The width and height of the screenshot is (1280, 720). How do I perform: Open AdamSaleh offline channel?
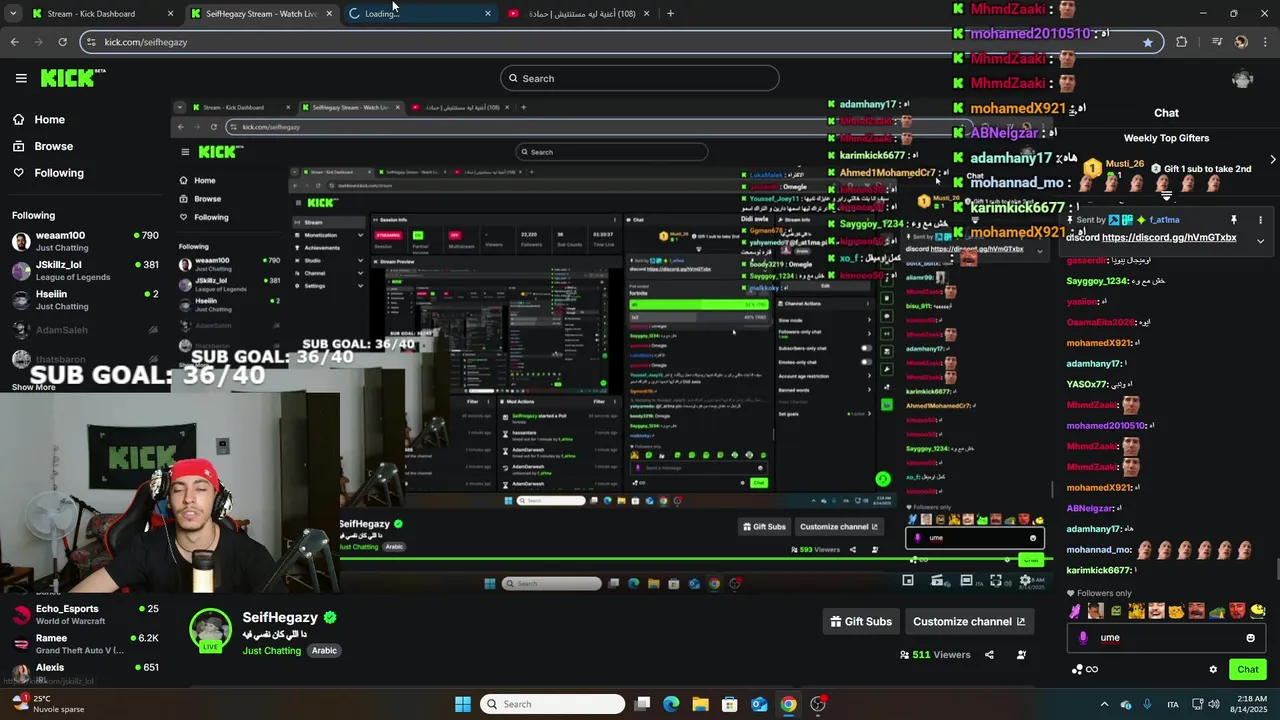pyautogui.click(x=85, y=330)
